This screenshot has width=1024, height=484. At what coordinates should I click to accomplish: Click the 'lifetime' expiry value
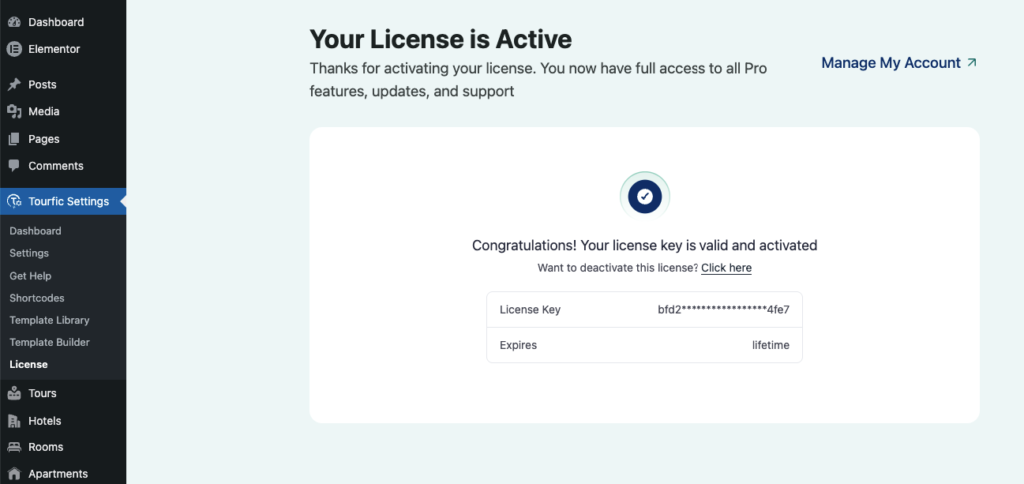click(x=771, y=345)
